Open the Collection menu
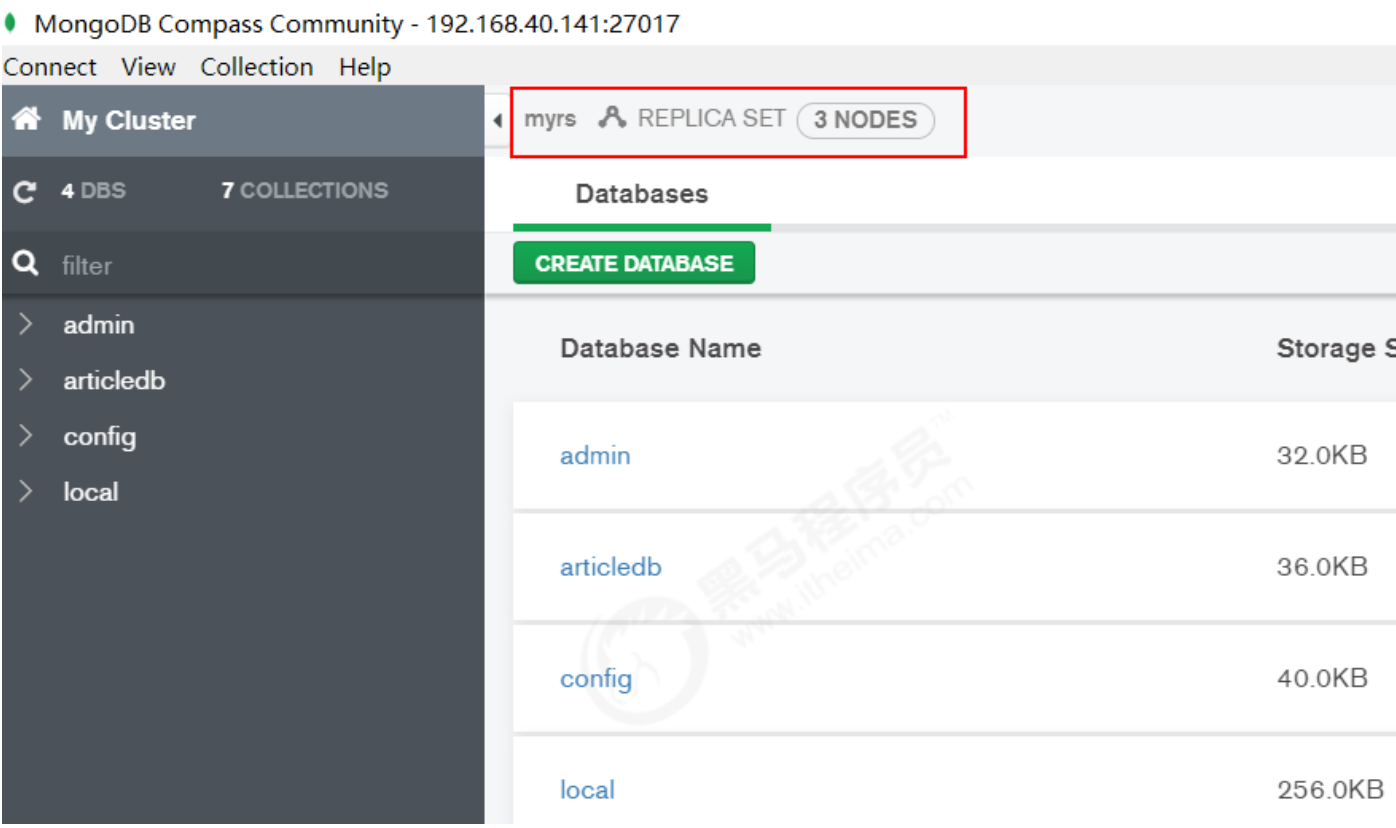 pyautogui.click(x=256, y=67)
